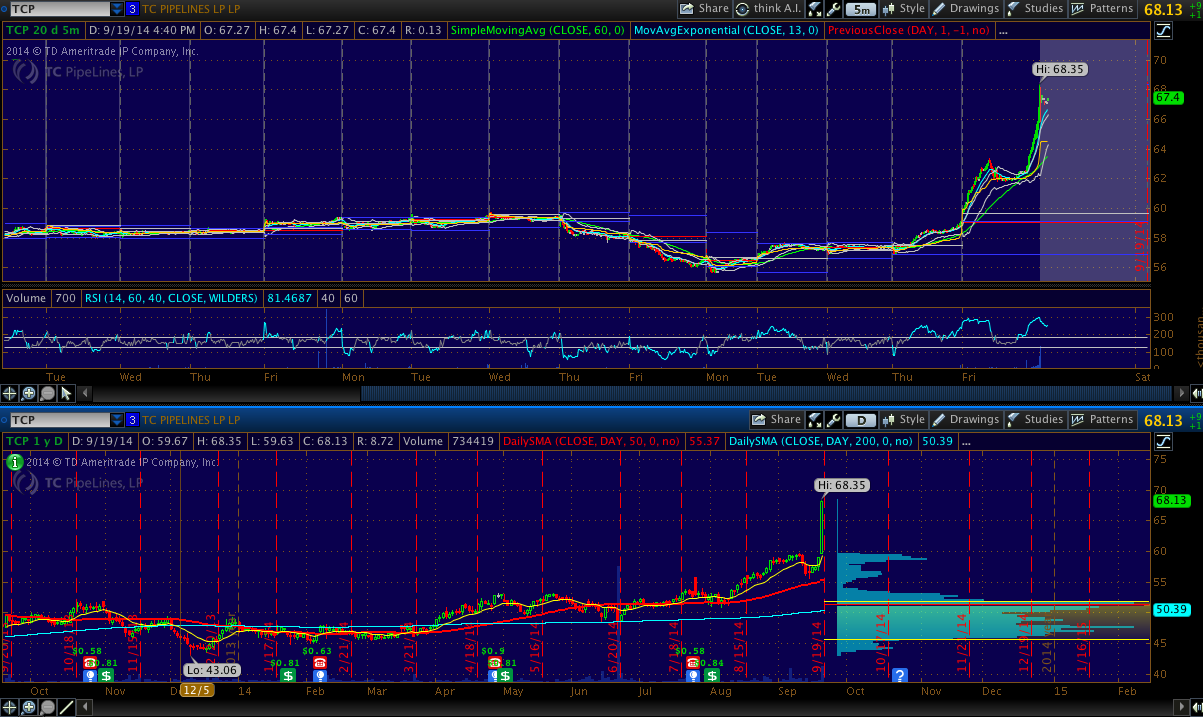Click the blue question mark event icon
The image size is (1203, 717).
[899, 675]
